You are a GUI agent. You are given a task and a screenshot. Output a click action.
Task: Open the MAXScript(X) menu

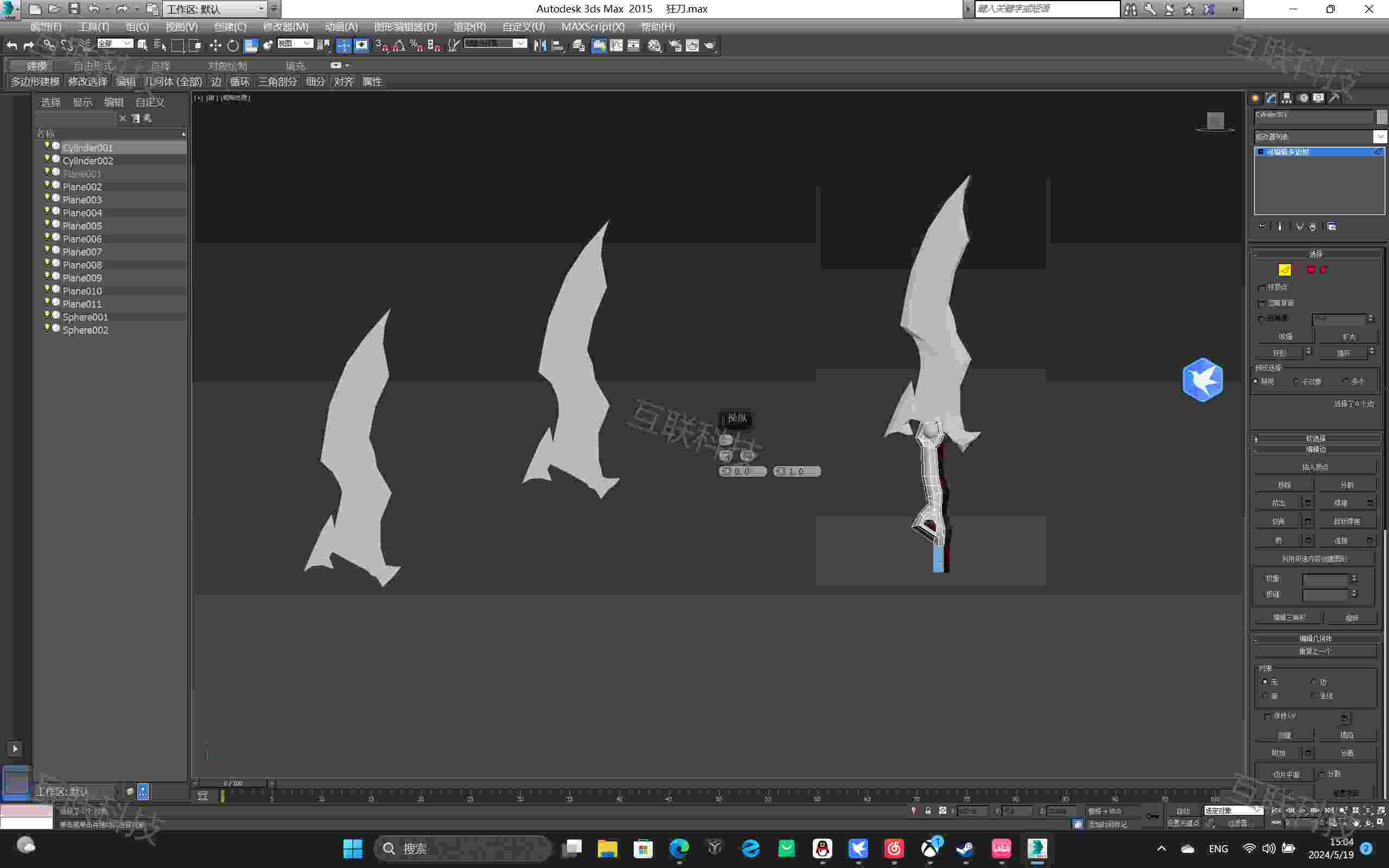[x=593, y=27]
